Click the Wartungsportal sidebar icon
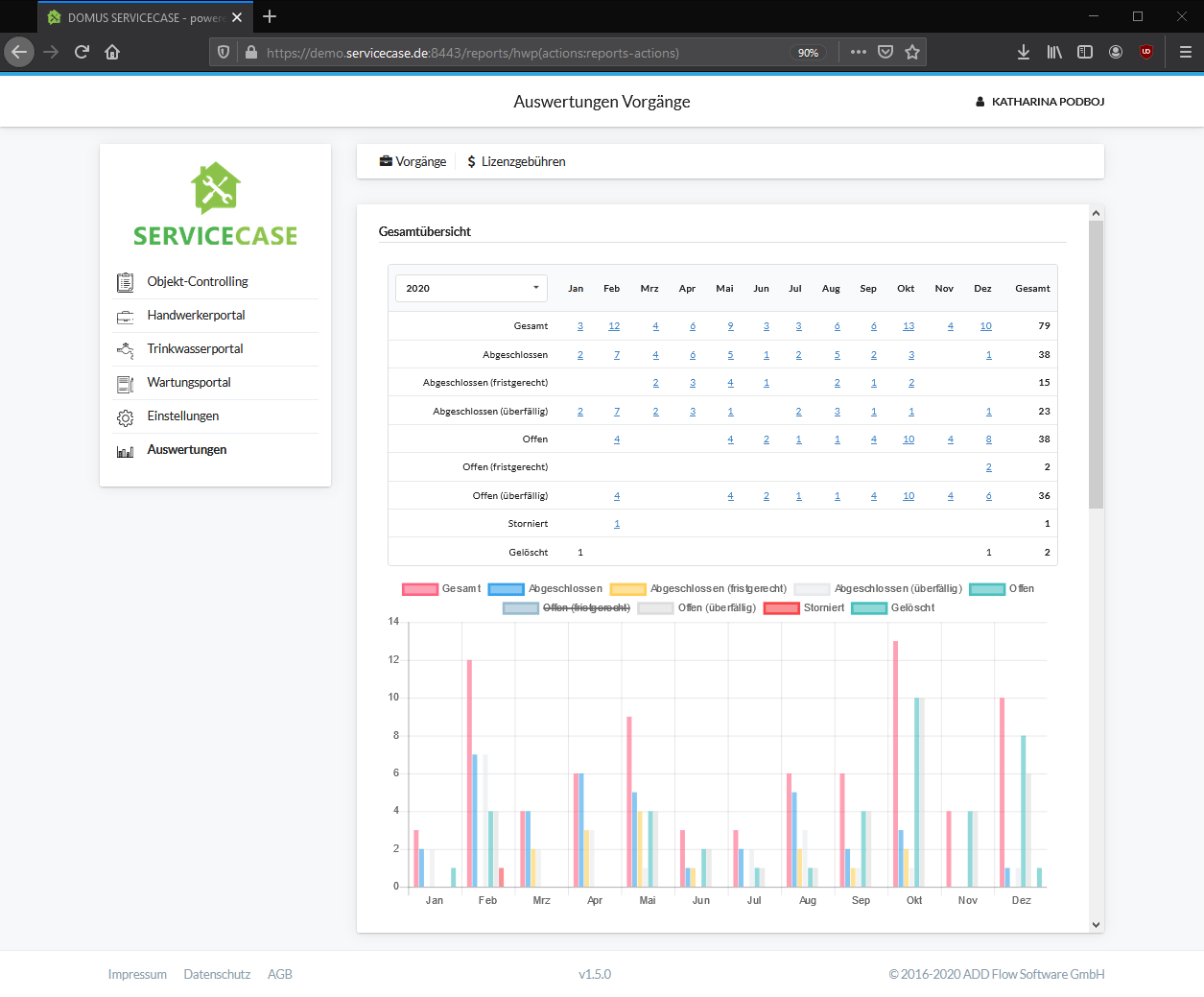Image resolution: width=1204 pixels, height=997 pixels. [x=125, y=384]
